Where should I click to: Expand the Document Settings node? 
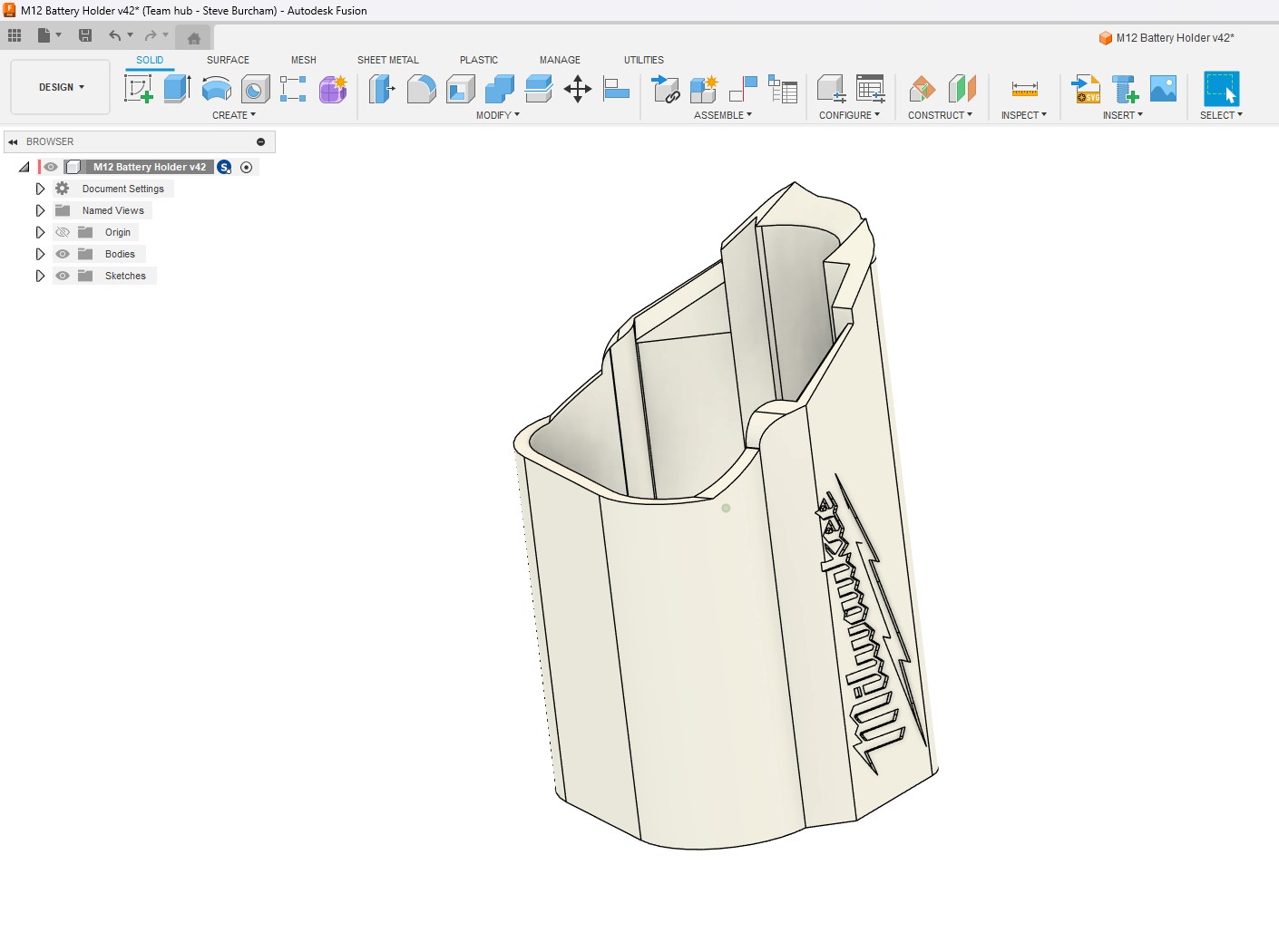point(40,189)
